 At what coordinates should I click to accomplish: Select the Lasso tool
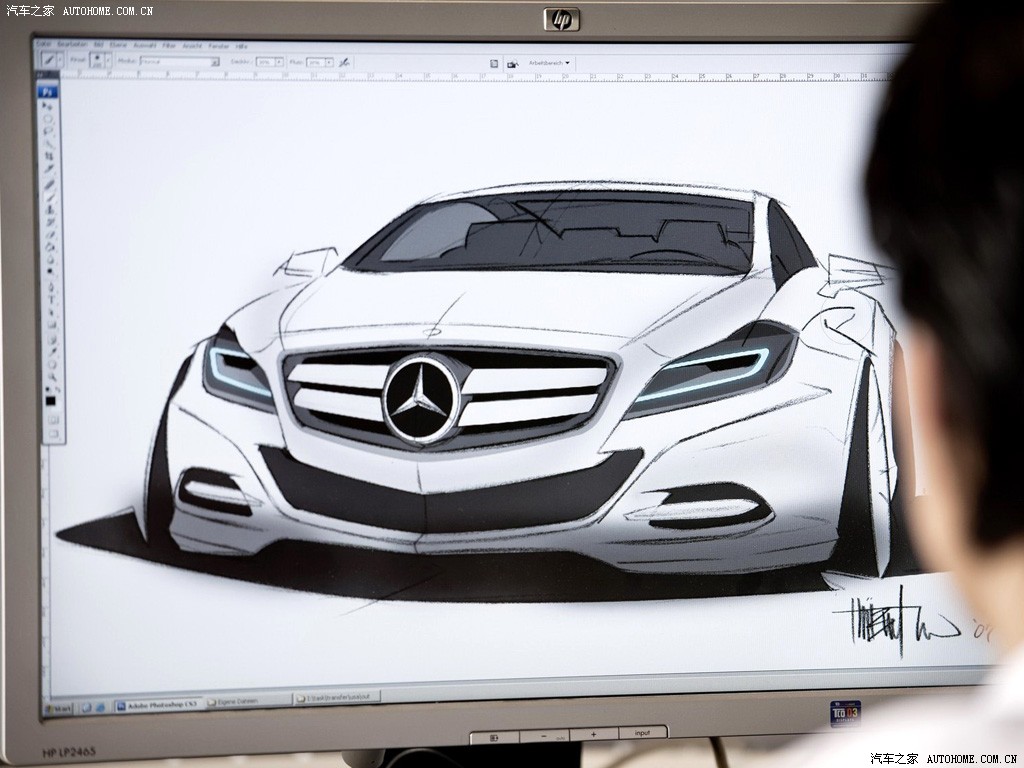(49, 130)
